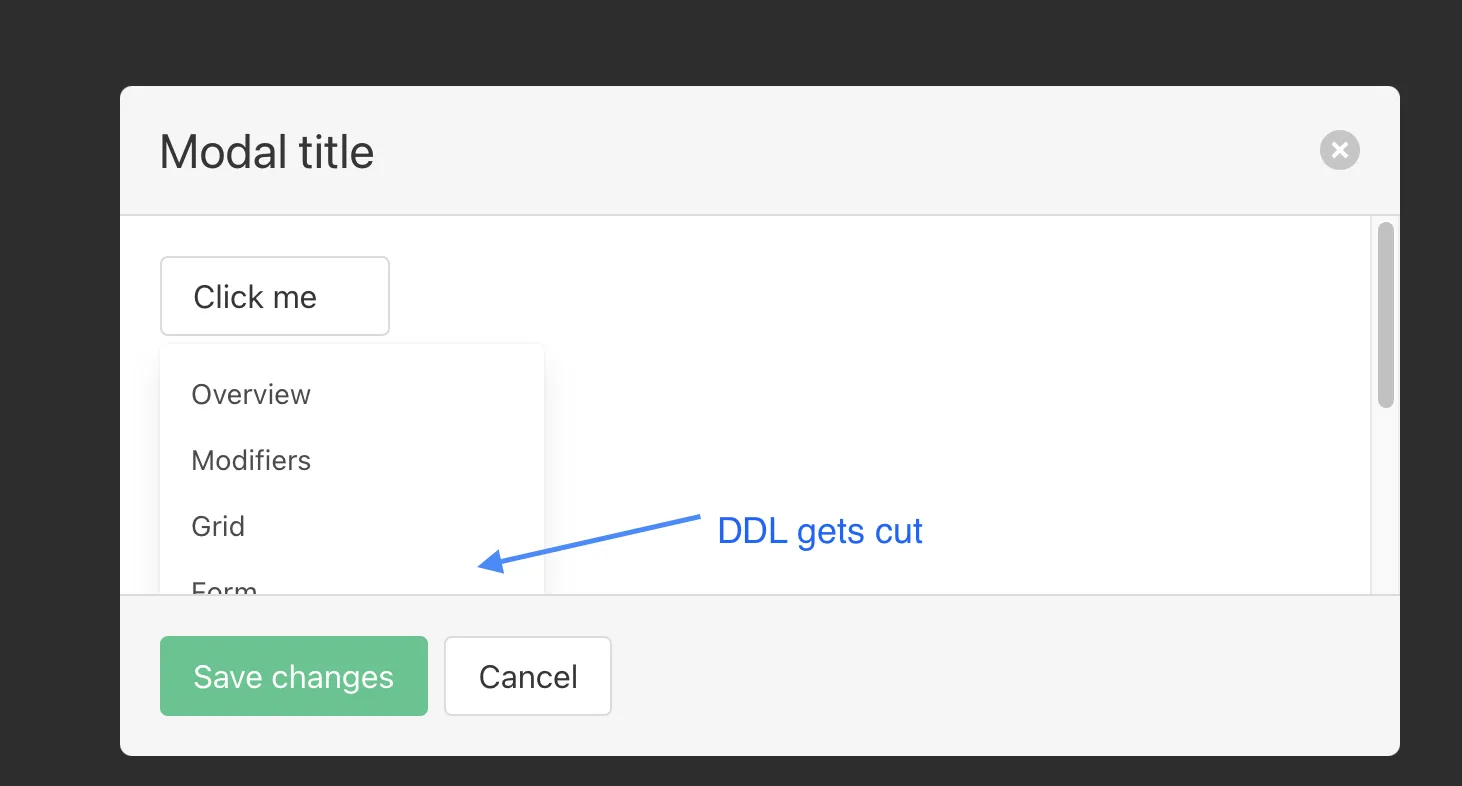Image resolution: width=1462 pixels, height=786 pixels.
Task: Click the Cancel button
Action: tap(527, 677)
